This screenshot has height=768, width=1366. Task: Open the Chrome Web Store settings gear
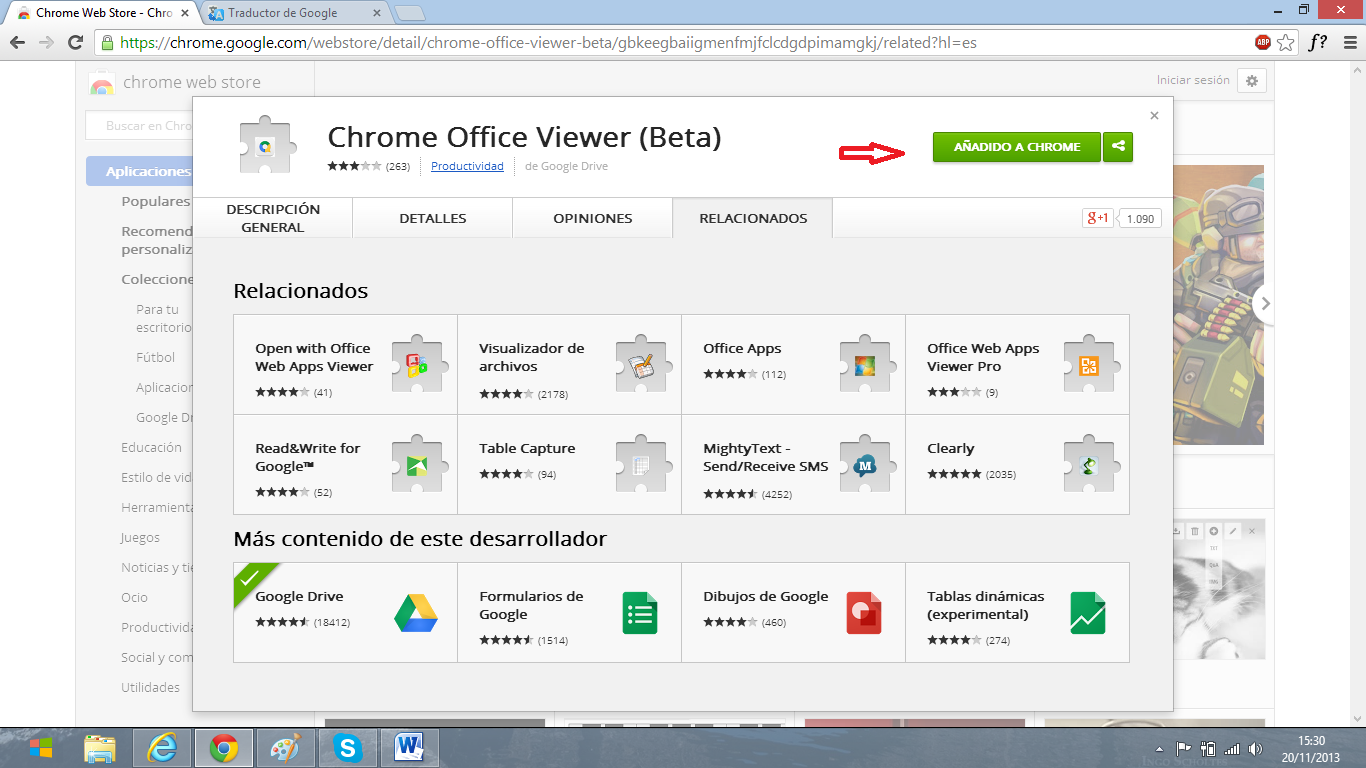click(1252, 81)
